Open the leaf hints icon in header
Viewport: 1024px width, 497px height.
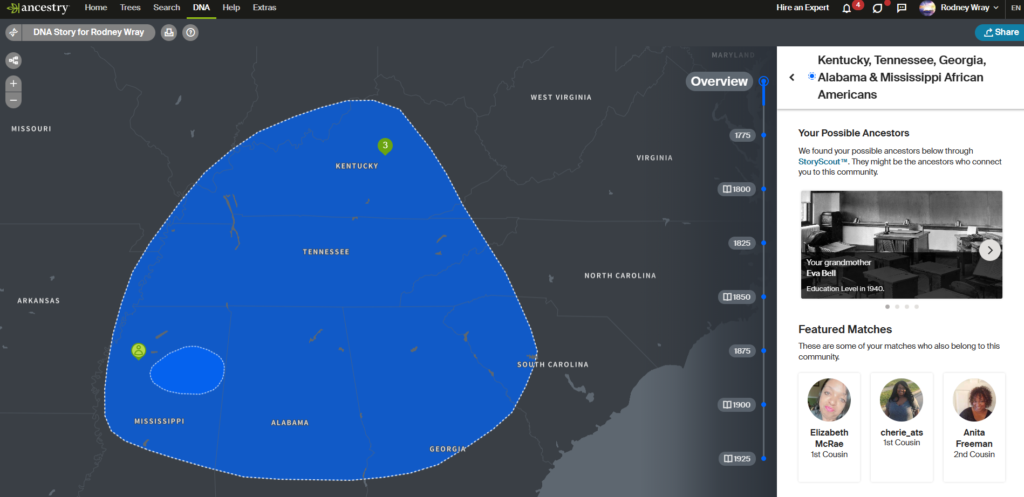877,8
